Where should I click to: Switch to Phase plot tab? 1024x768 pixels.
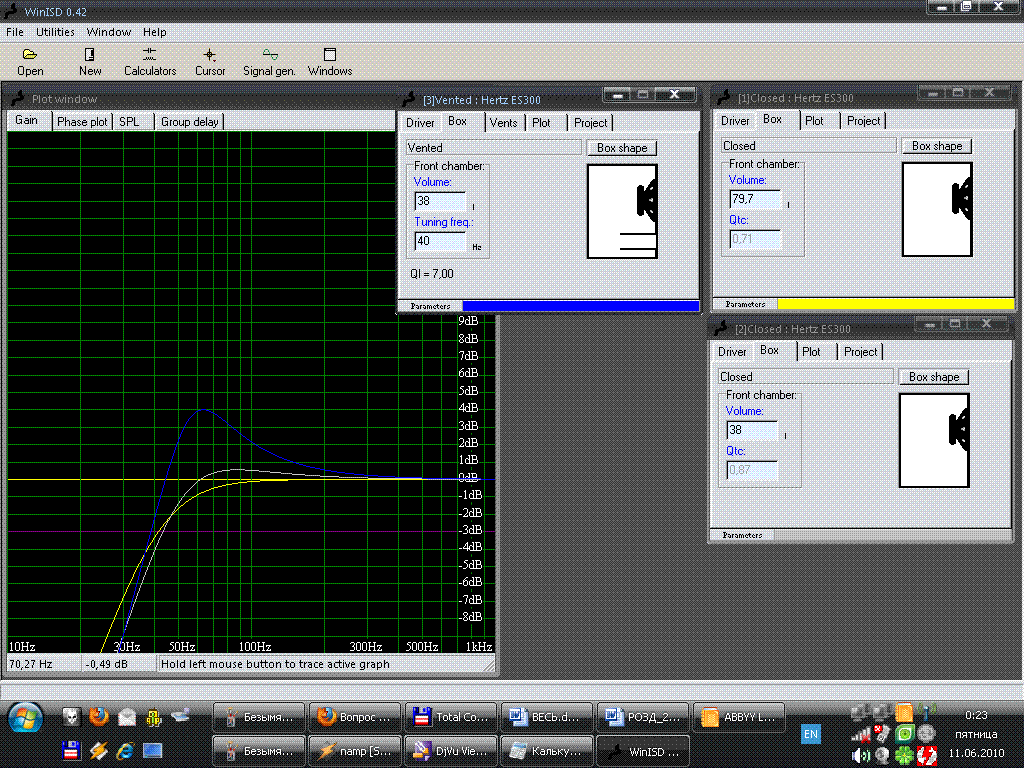82,122
